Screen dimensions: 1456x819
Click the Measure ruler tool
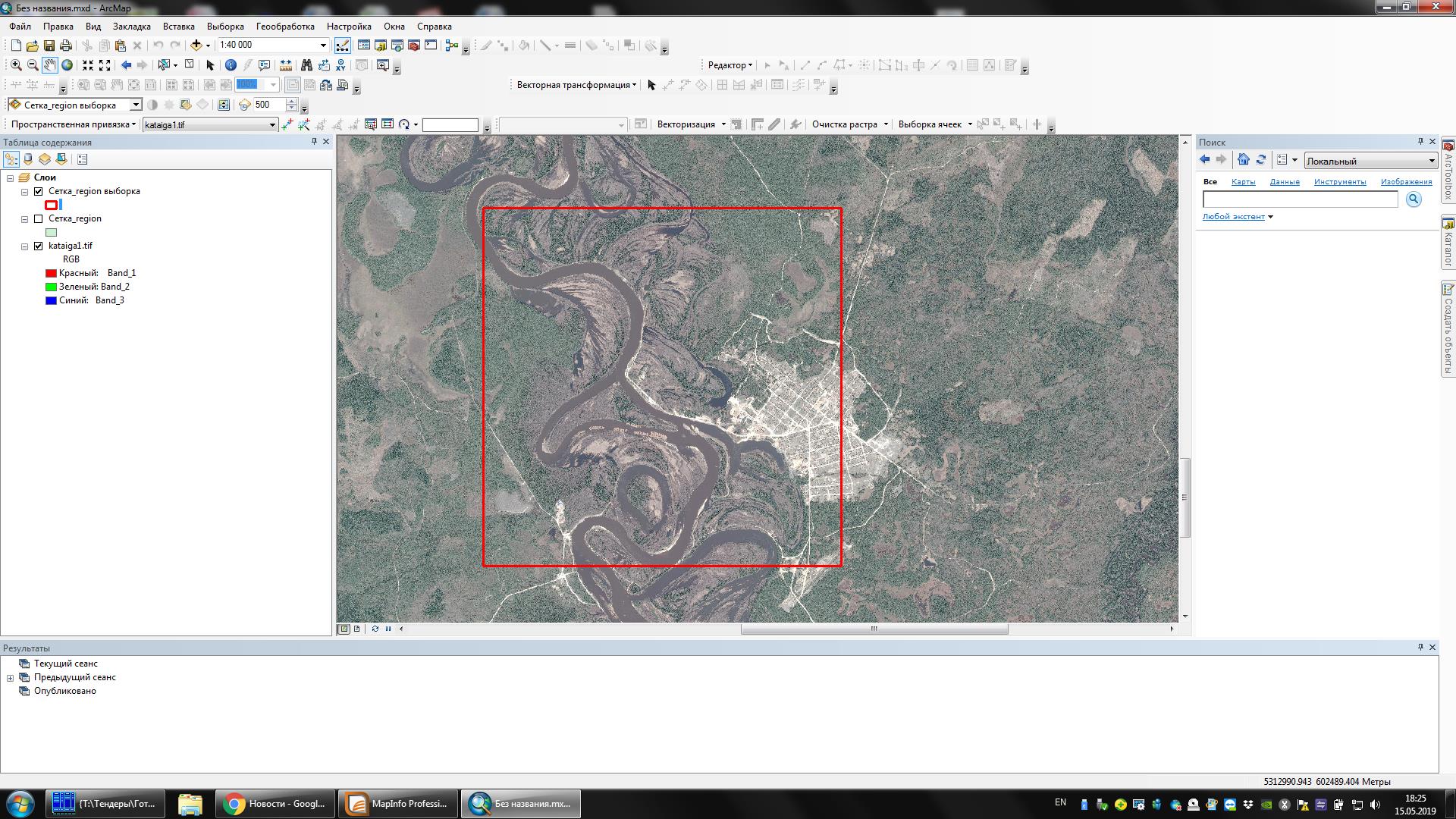coord(286,65)
